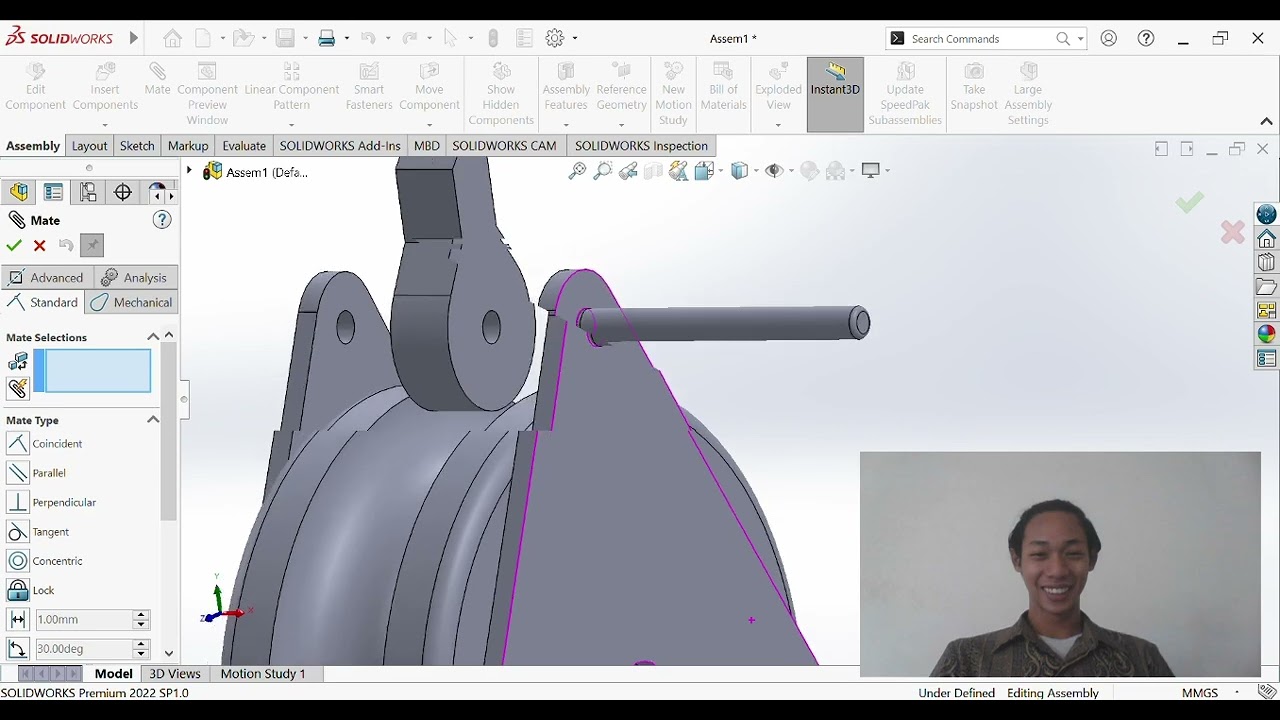The width and height of the screenshot is (1280, 720).
Task: Click the Zoom to Fit icon
Action: point(577,171)
